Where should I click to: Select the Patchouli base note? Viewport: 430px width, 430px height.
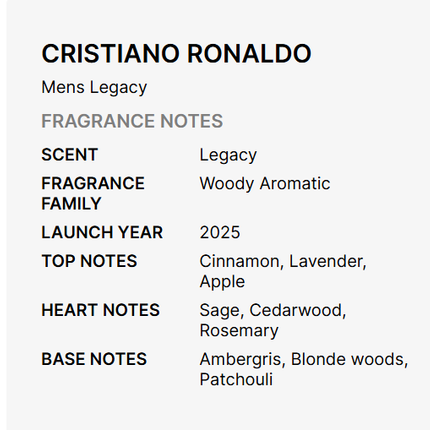click(x=236, y=379)
